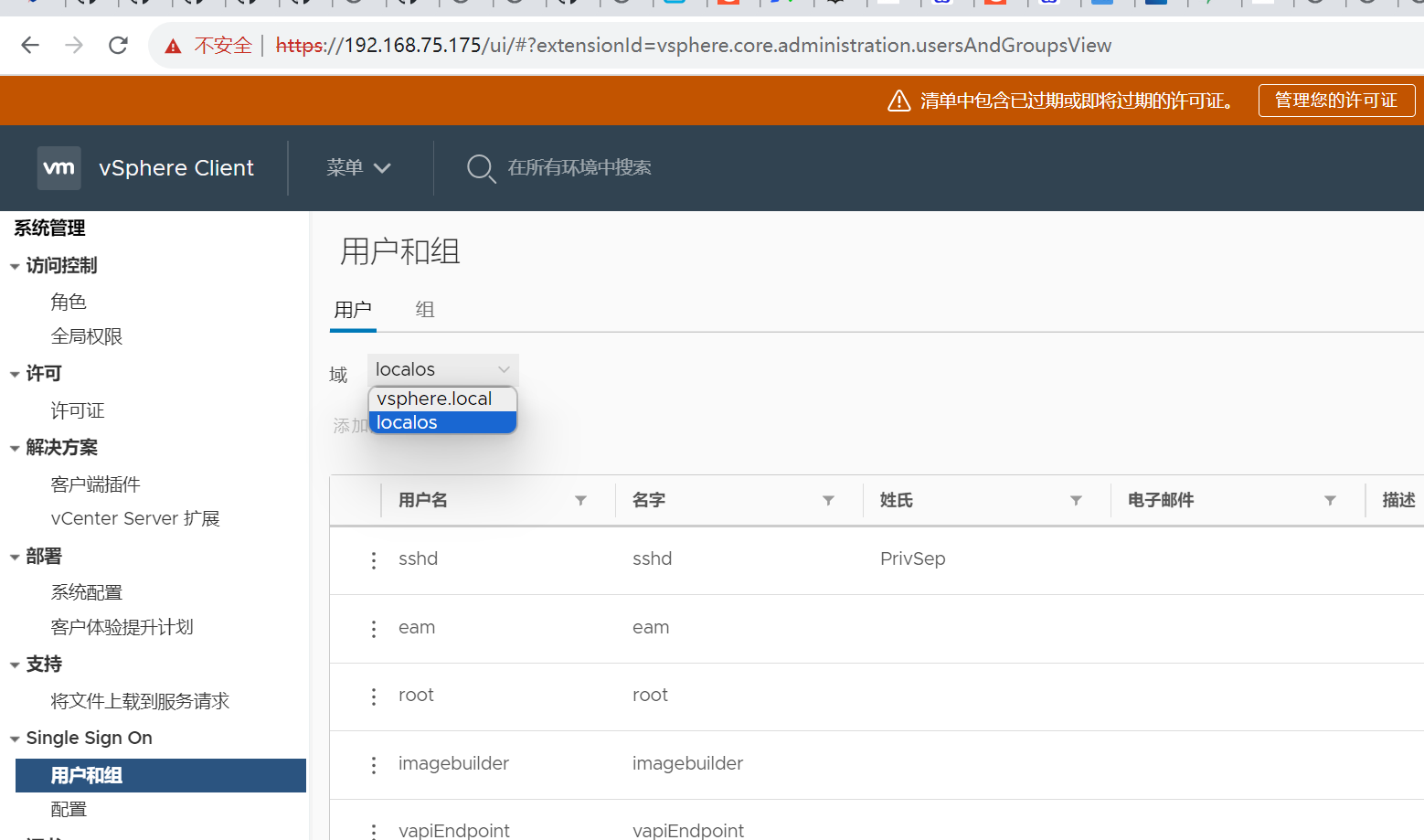Click the 在所有环境中搜索 search field
Viewport: 1424px width, 840px height.
click(x=579, y=168)
